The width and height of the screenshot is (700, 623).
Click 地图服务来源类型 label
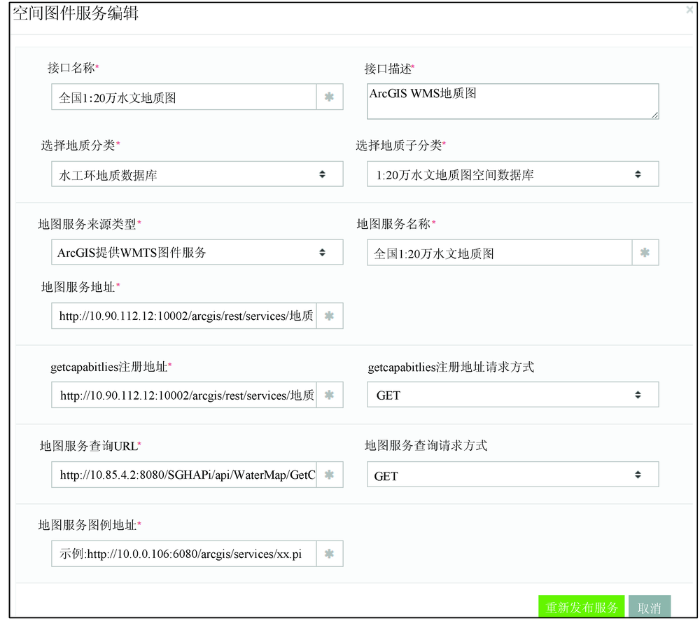point(88,224)
